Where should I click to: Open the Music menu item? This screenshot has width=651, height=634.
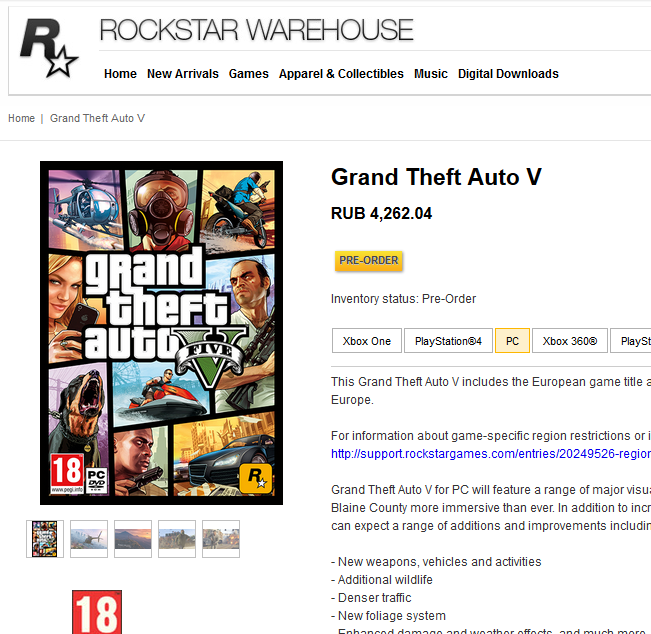pyautogui.click(x=431, y=74)
